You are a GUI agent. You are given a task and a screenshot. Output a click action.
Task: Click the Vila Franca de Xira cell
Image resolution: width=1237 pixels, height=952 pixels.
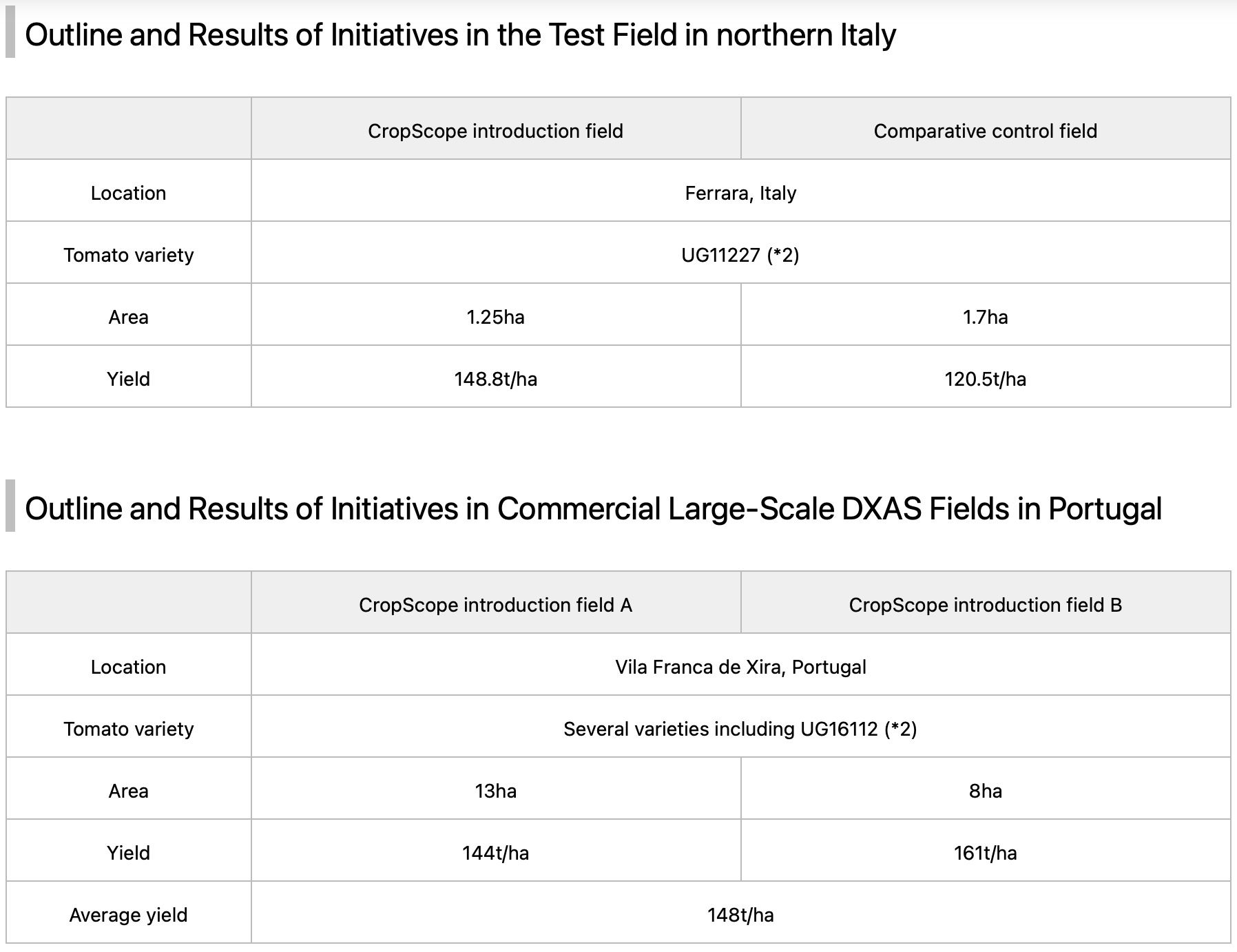pyautogui.click(x=741, y=665)
